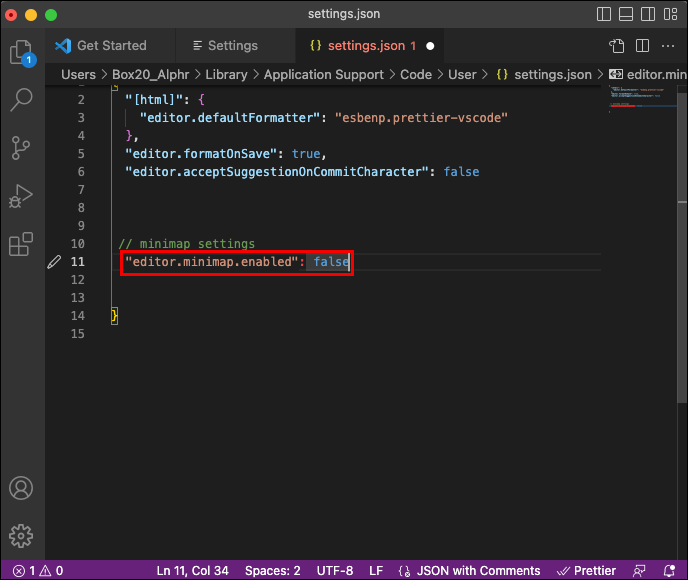This screenshot has width=688, height=580.
Task: Click the Open Settings UI icon in the editor toolbar
Action: [616, 46]
